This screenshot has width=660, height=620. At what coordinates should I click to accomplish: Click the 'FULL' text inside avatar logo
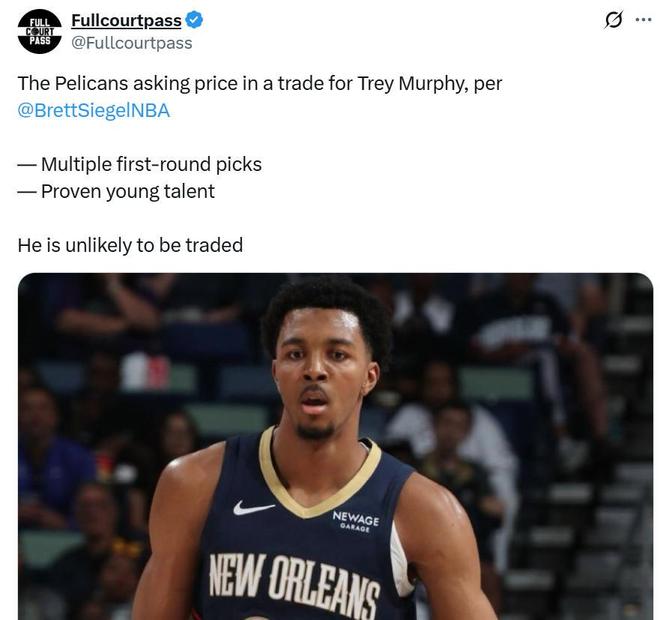[x=40, y=22]
